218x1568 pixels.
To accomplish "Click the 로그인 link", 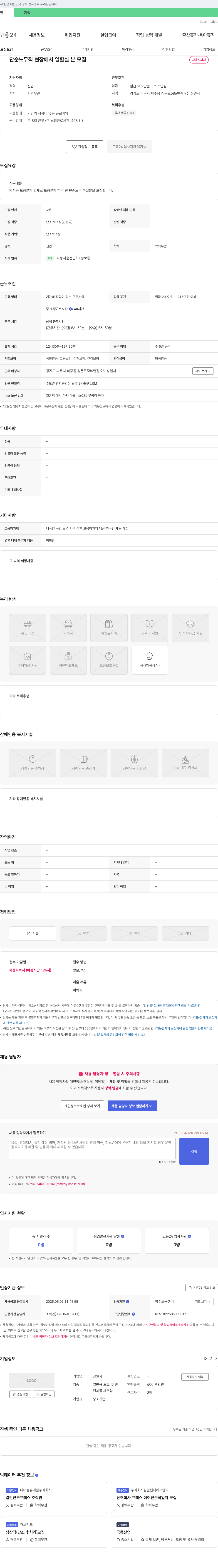I will coord(203,22).
